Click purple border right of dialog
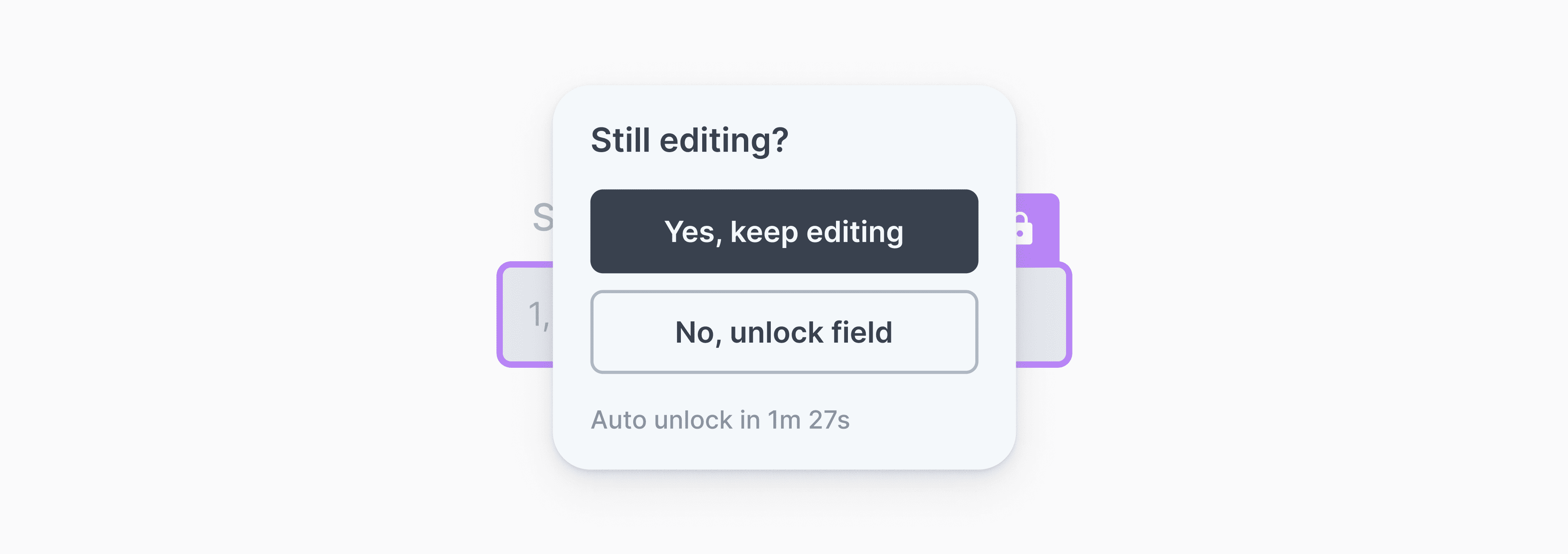This screenshot has width=1568, height=554. tap(1069, 314)
